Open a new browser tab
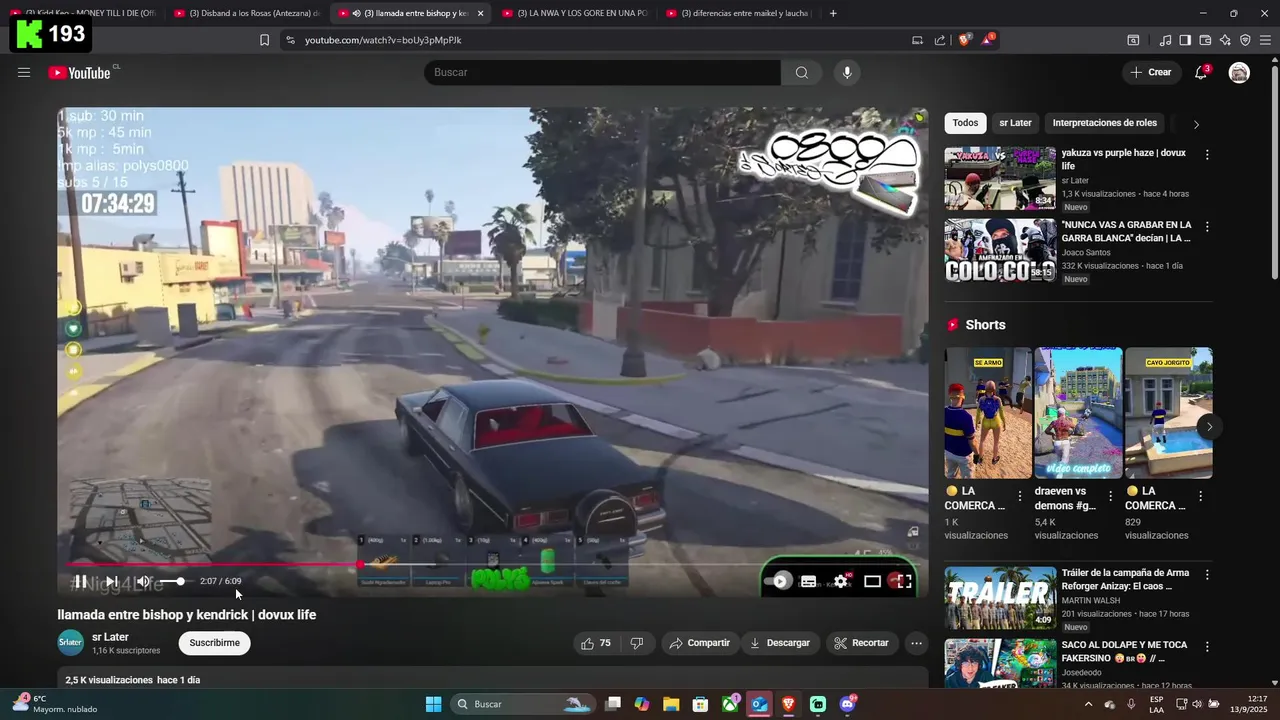The width and height of the screenshot is (1280, 720). point(833,13)
